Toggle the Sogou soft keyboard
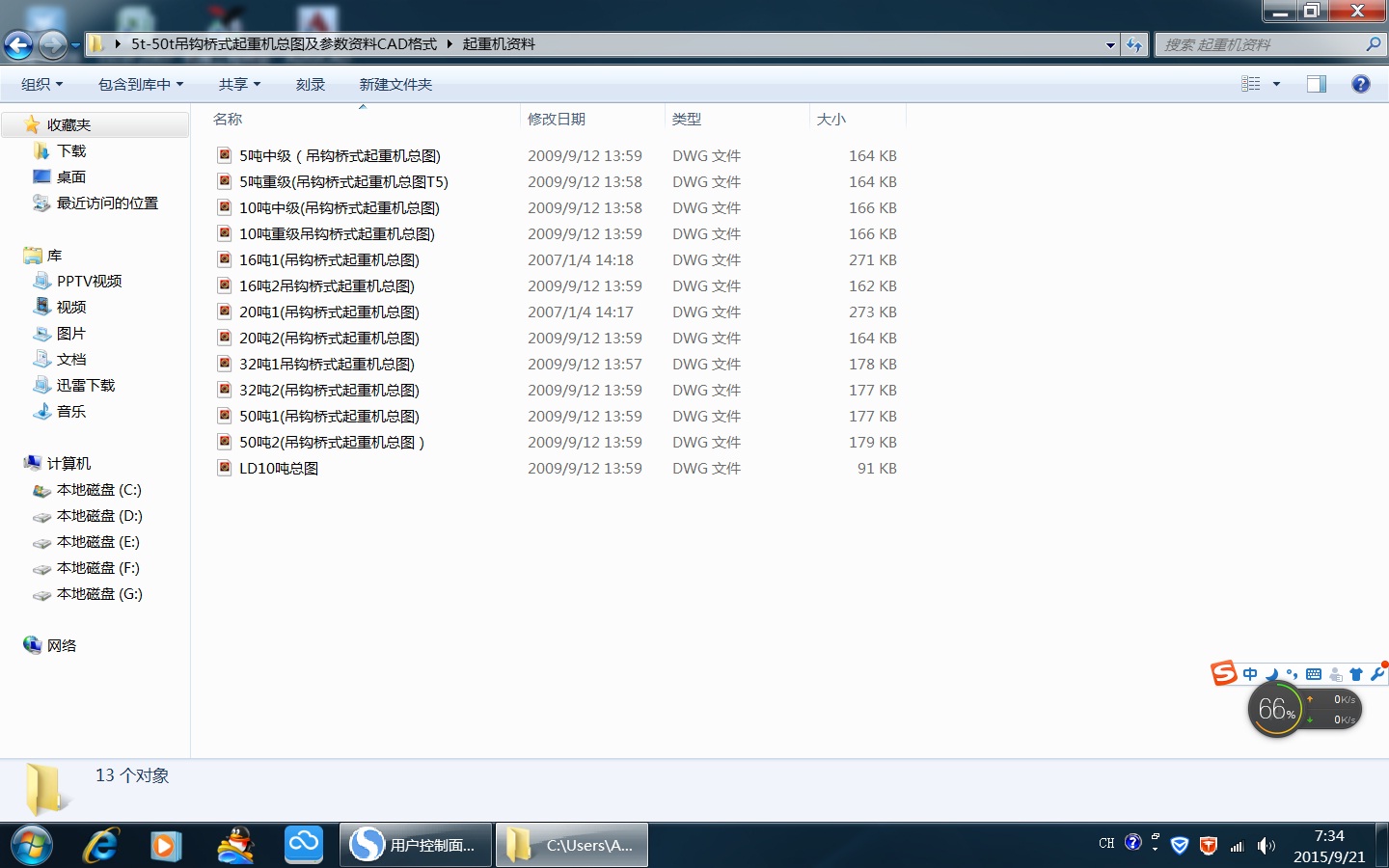1389x868 pixels. [x=1314, y=674]
